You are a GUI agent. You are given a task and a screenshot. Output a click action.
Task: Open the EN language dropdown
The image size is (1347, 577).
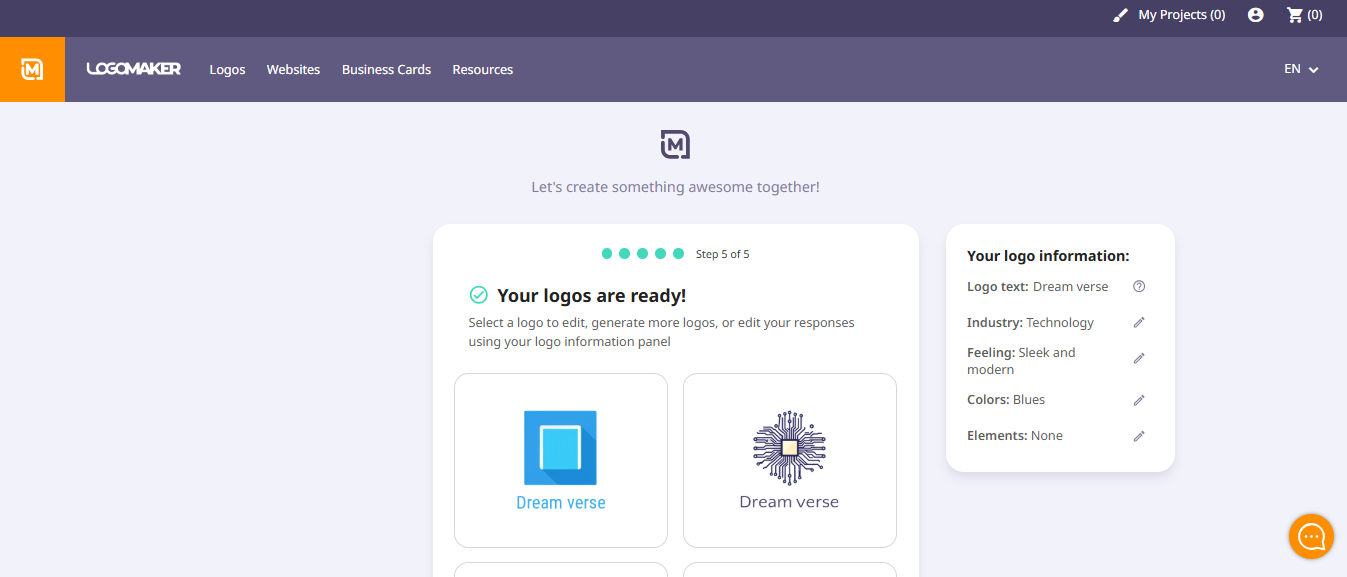tap(1300, 69)
